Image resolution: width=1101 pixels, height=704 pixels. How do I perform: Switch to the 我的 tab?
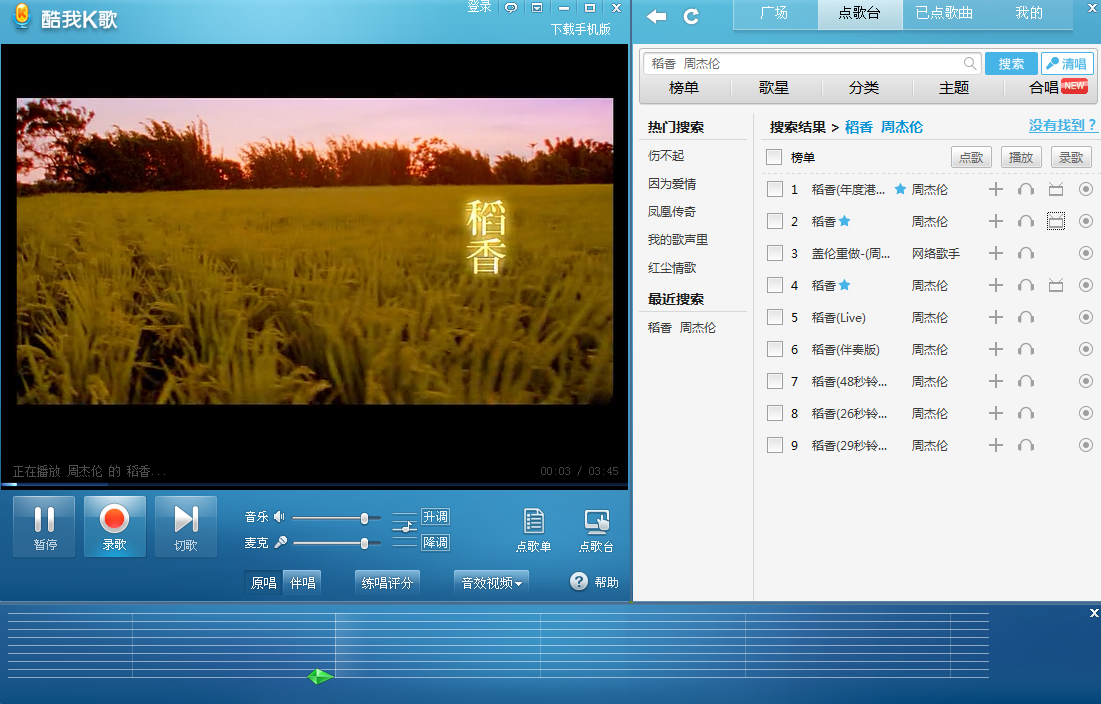coord(1029,13)
